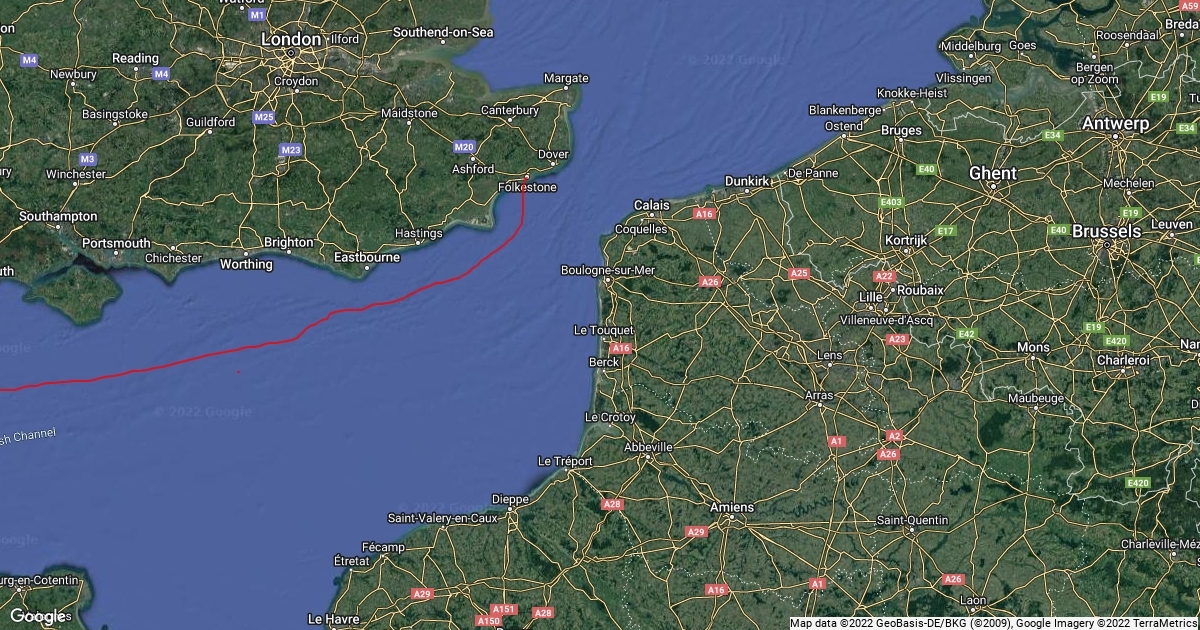Screen dimensions: 1200x630
Task: Click the map data attribution text
Action: coord(992,623)
